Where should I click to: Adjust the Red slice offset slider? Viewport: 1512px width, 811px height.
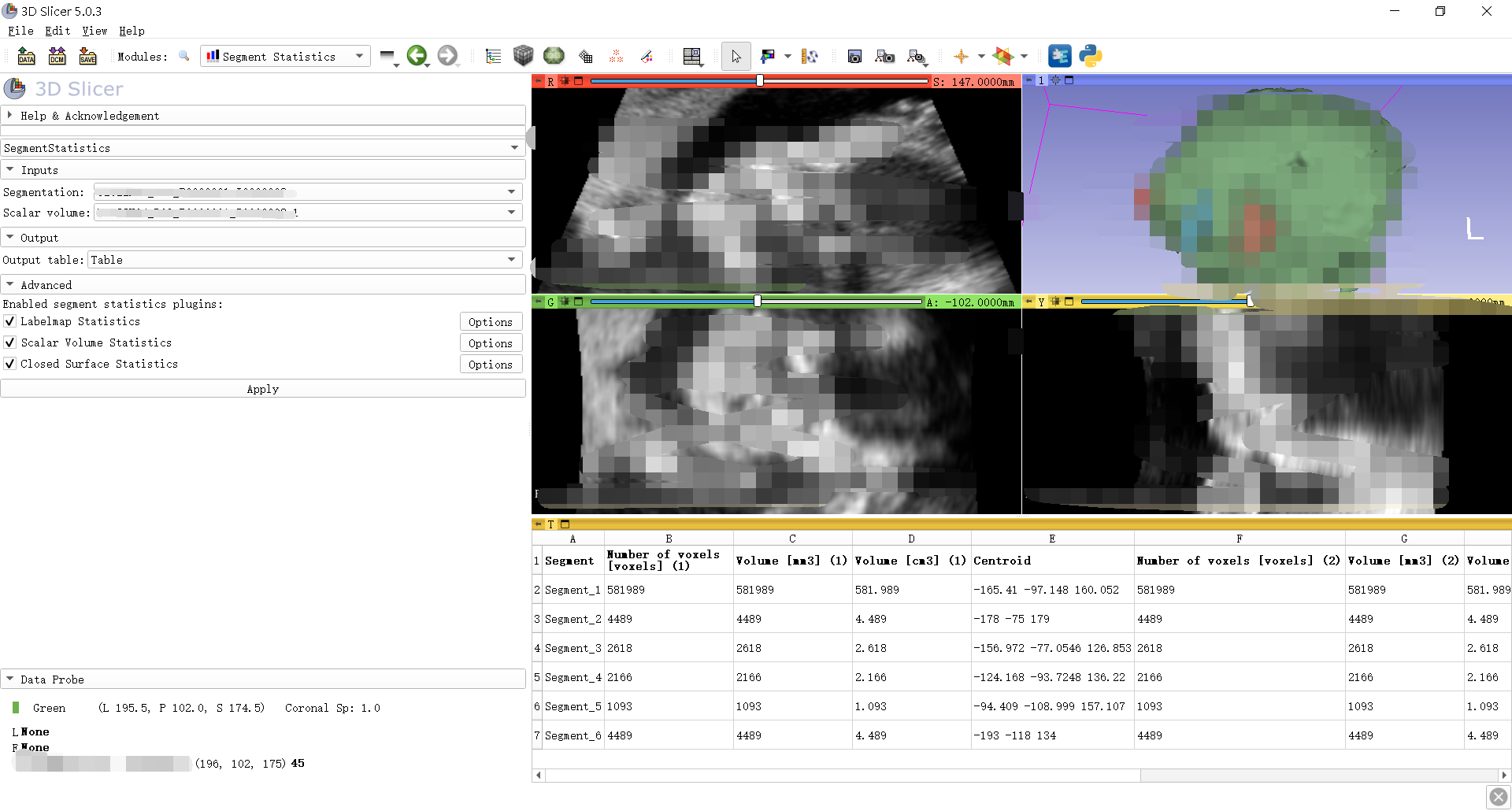coord(759,81)
